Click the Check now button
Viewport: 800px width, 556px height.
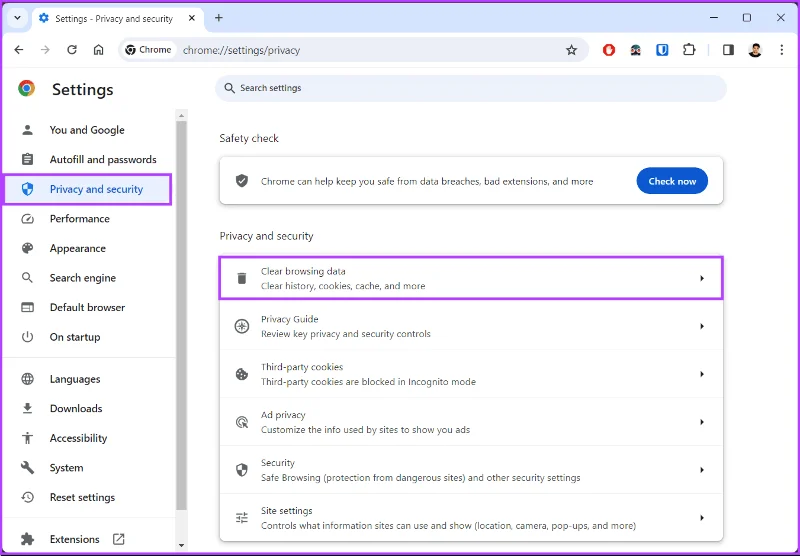pyautogui.click(x=672, y=181)
